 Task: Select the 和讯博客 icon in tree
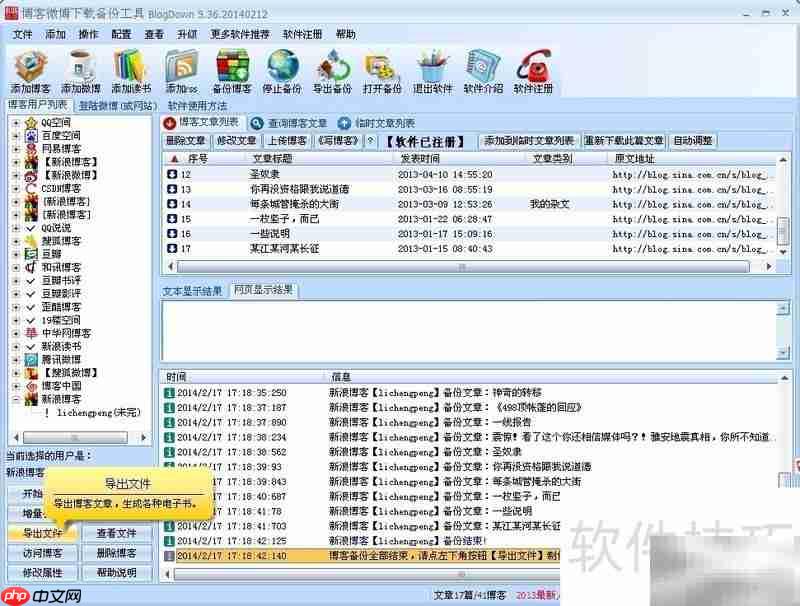pyautogui.click(x=31, y=267)
